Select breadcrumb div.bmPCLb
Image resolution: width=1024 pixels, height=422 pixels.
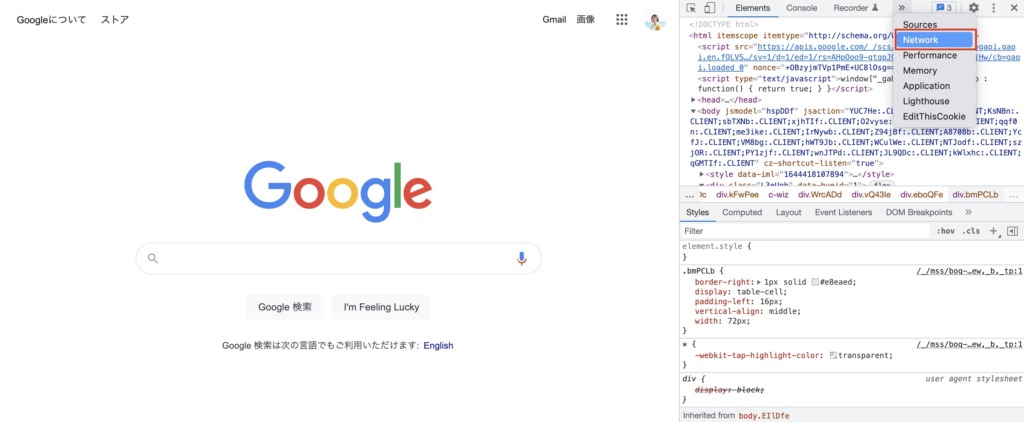[x=975, y=195]
